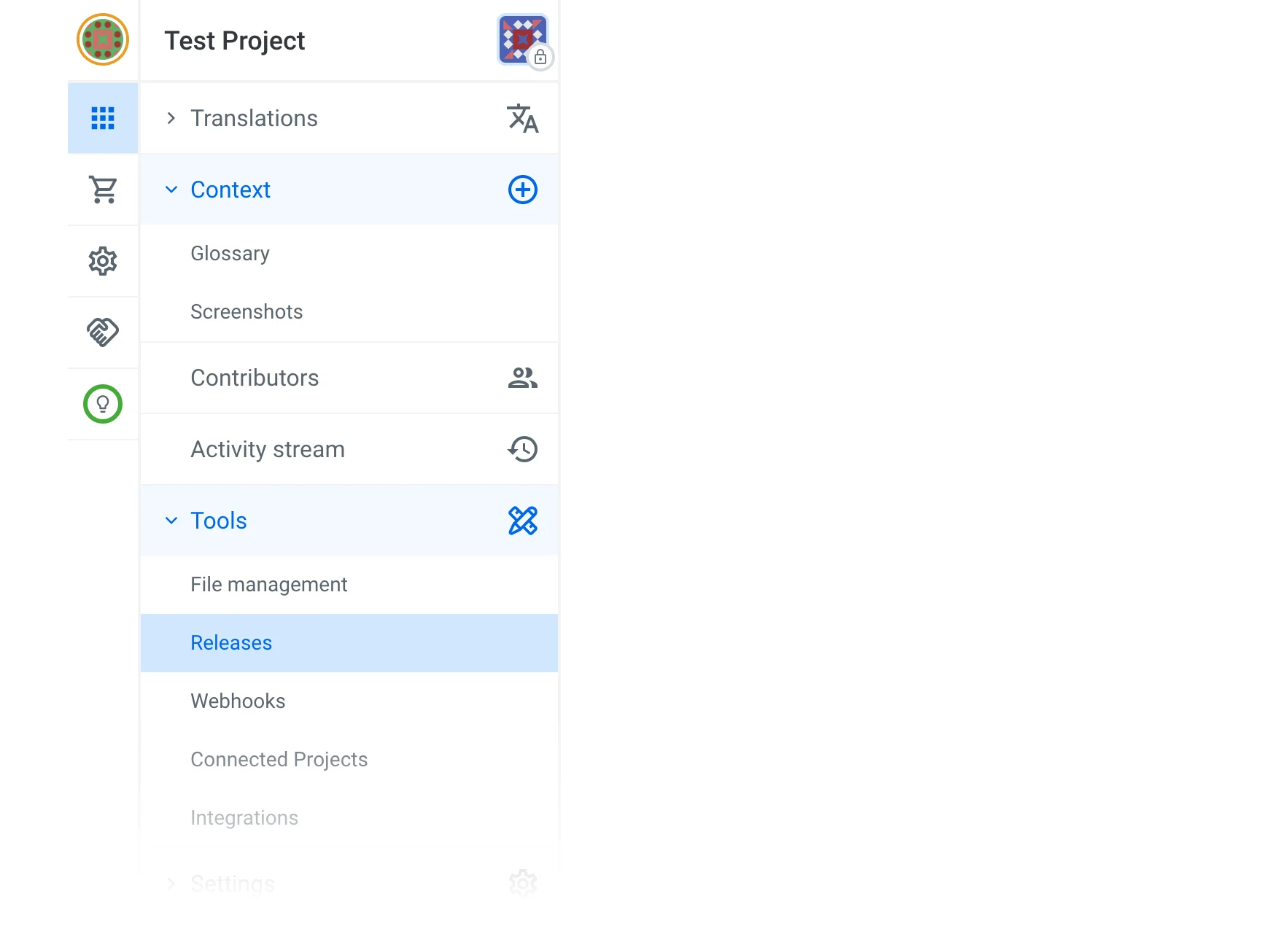The image size is (1288, 926).
Task: Open the shopping cart store icon
Action: (103, 190)
